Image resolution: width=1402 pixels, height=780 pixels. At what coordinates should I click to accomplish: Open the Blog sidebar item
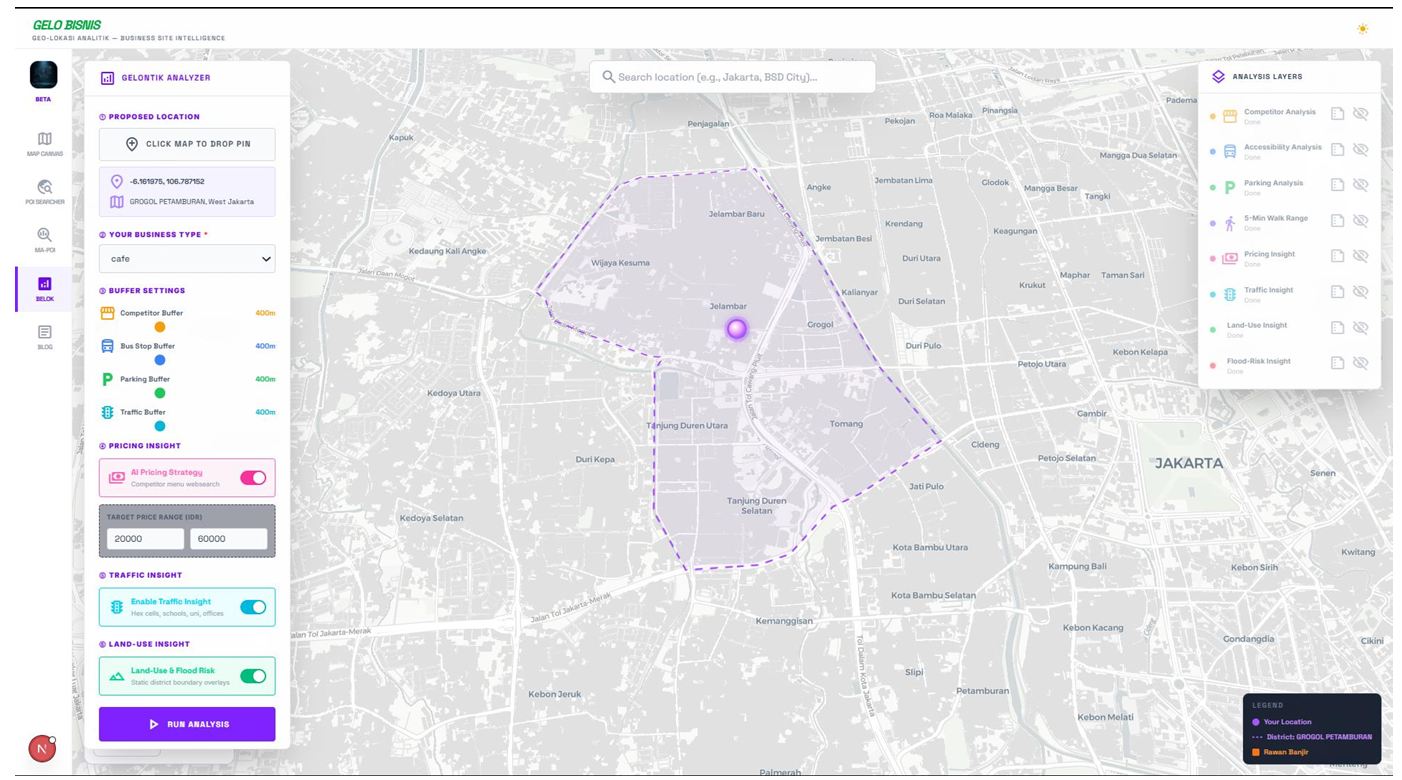(44, 337)
